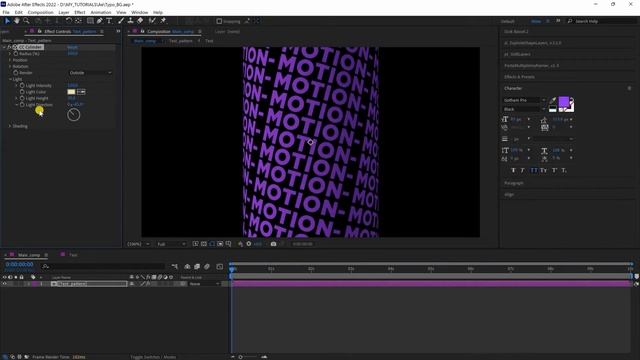Select the Pan Behind anchor point tool

[x=78, y=21]
